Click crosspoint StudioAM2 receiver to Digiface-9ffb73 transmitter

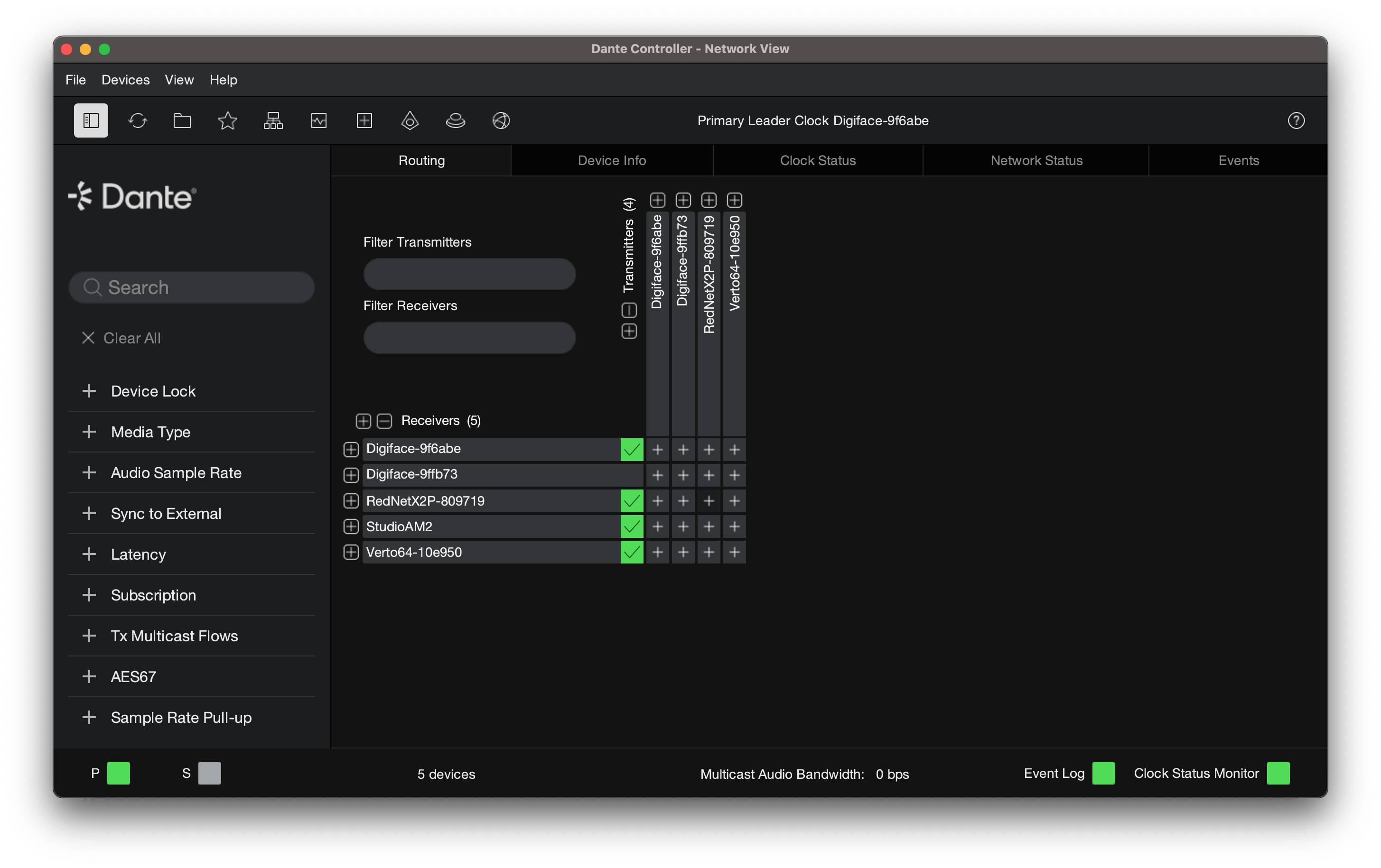683,526
